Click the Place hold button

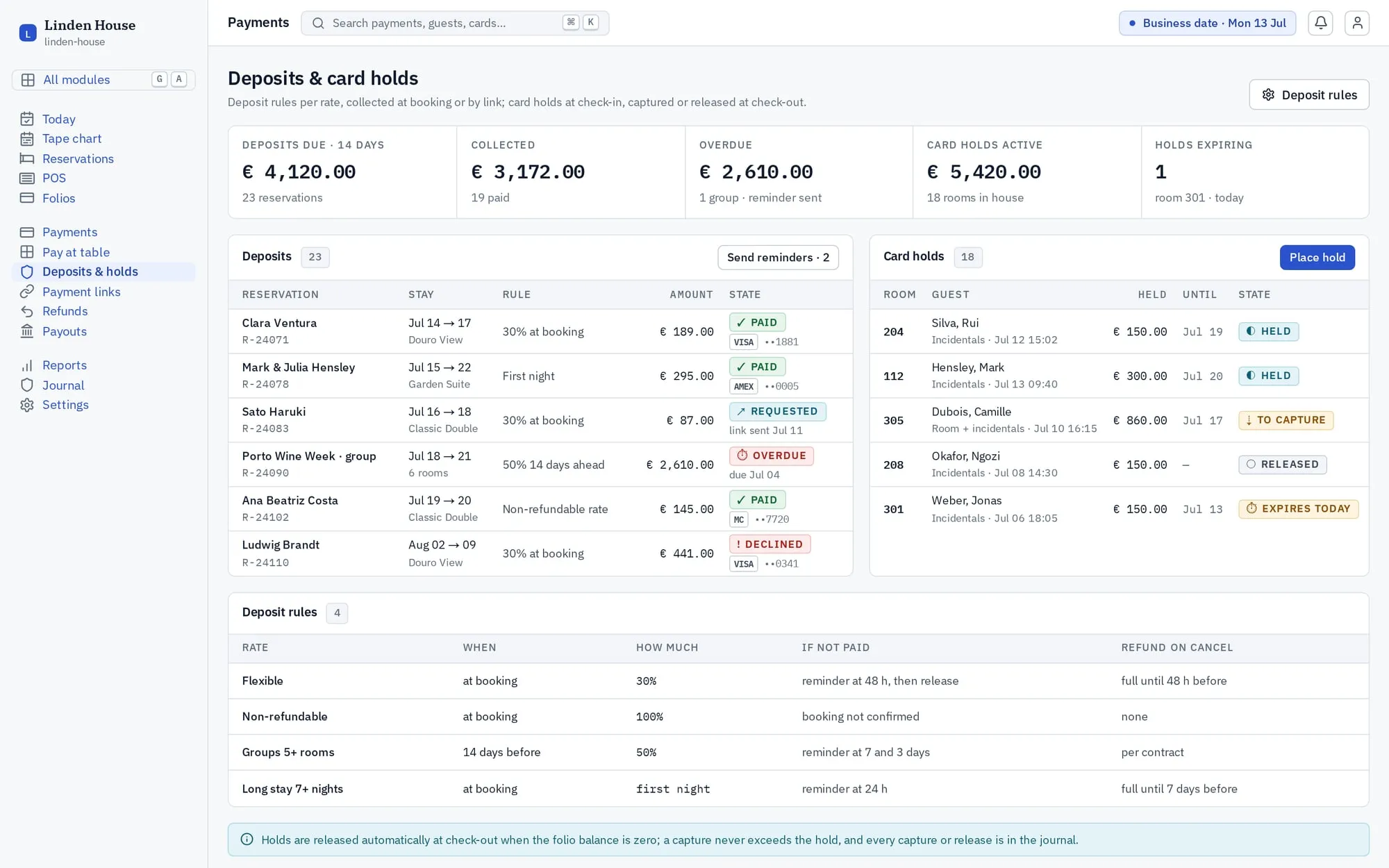1317,257
